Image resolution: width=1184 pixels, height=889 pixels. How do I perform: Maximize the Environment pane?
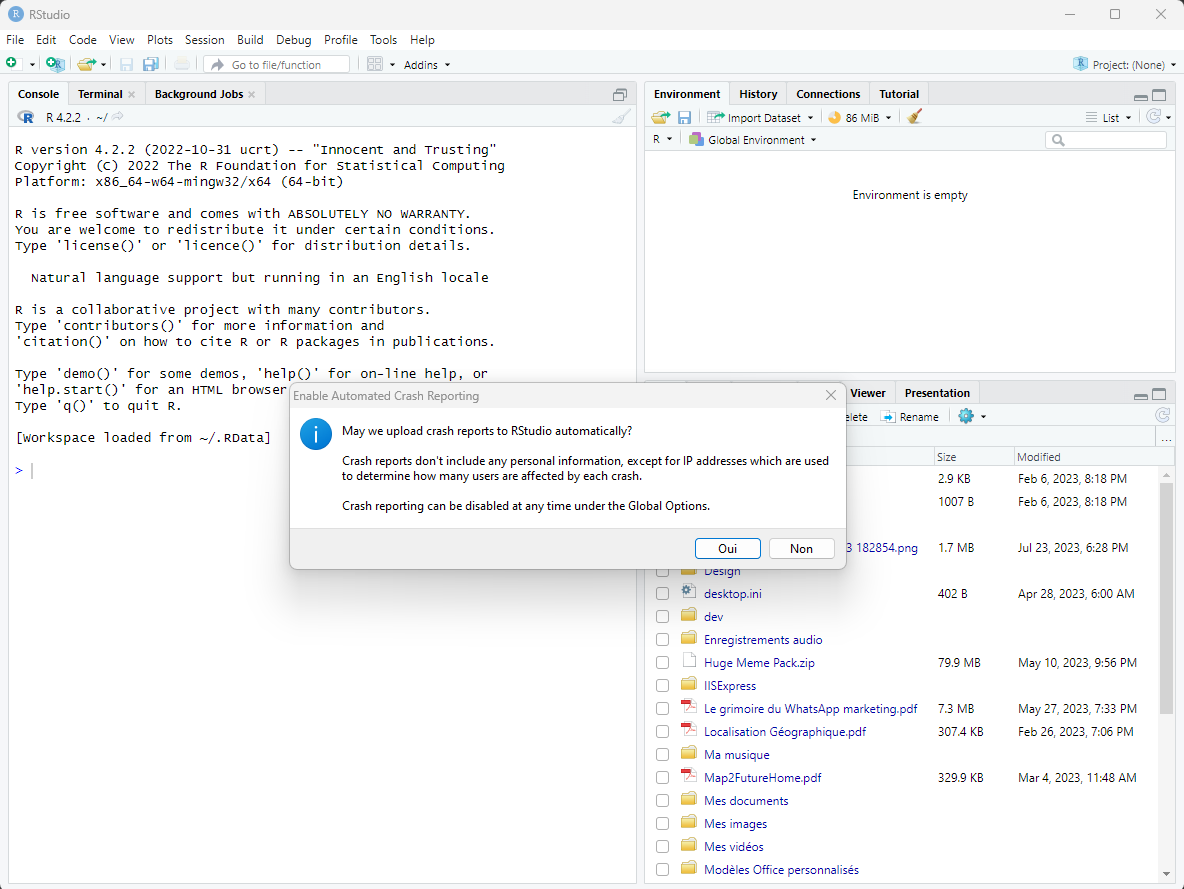pos(1159,95)
